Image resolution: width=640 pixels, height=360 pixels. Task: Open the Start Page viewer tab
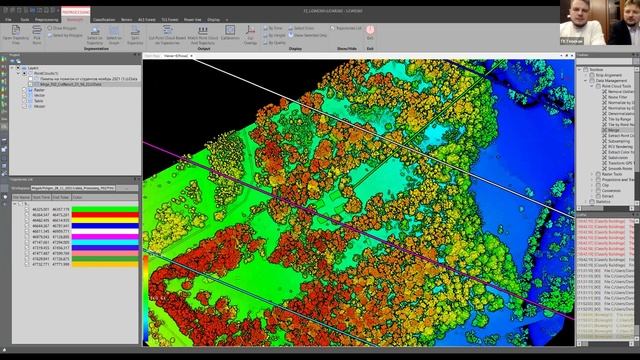[152, 56]
